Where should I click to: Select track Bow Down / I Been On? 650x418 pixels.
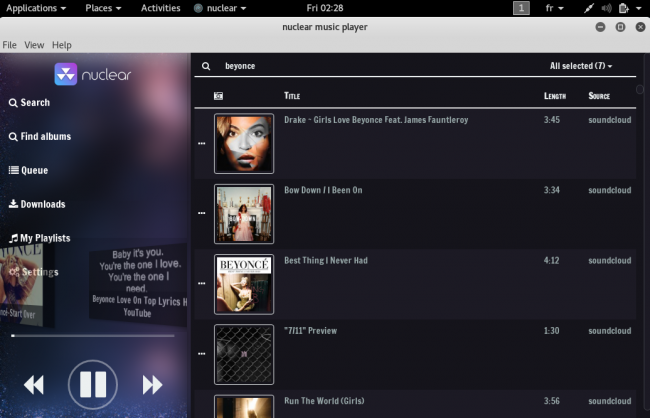click(x=323, y=190)
